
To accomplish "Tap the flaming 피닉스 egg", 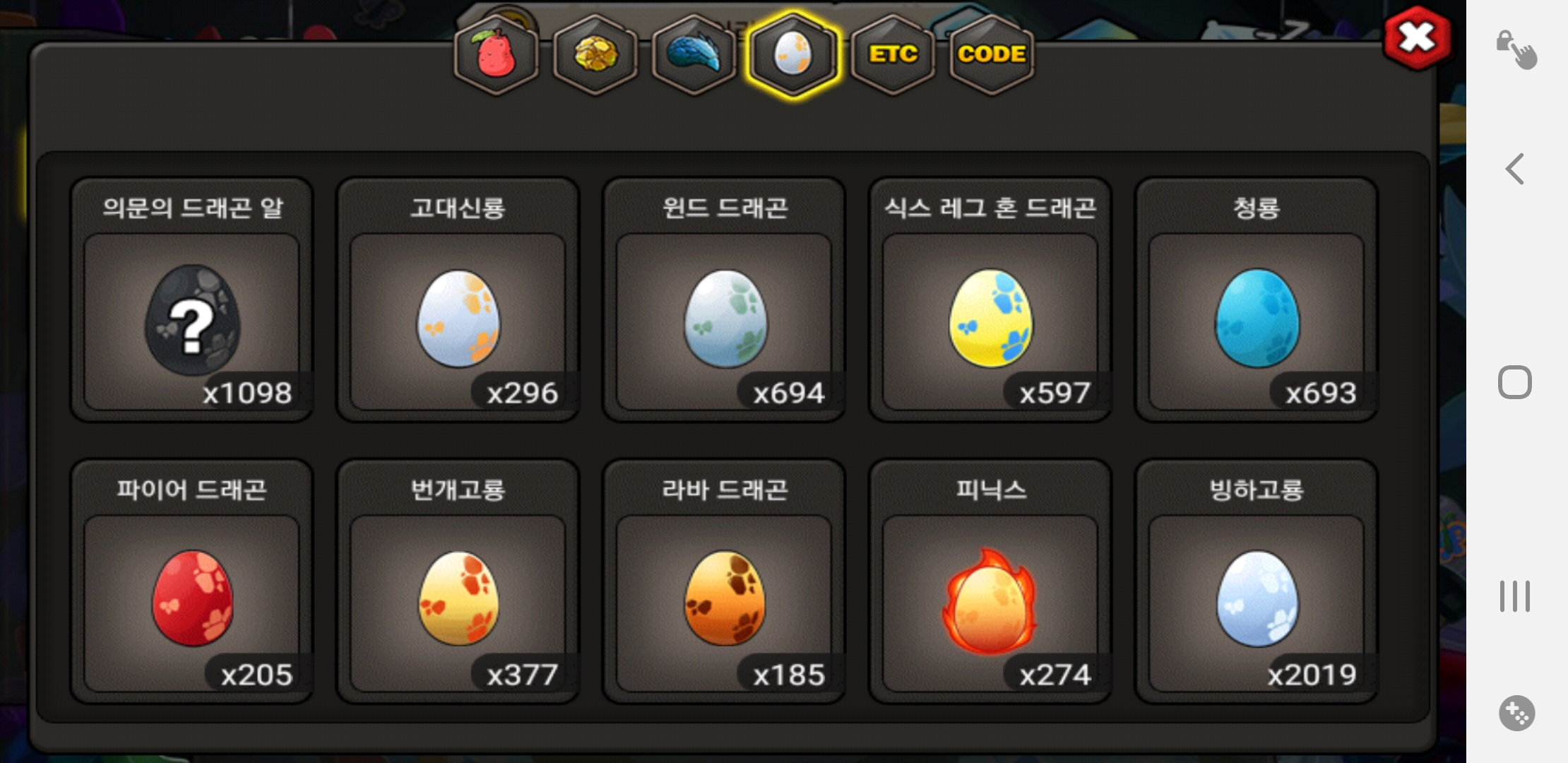I will click(x=990, y=582).
